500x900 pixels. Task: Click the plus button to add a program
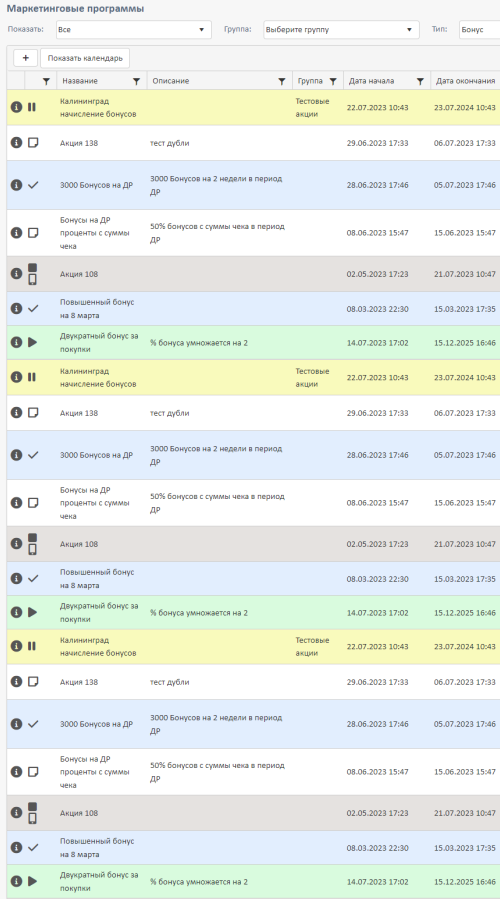tap(25, 58)
